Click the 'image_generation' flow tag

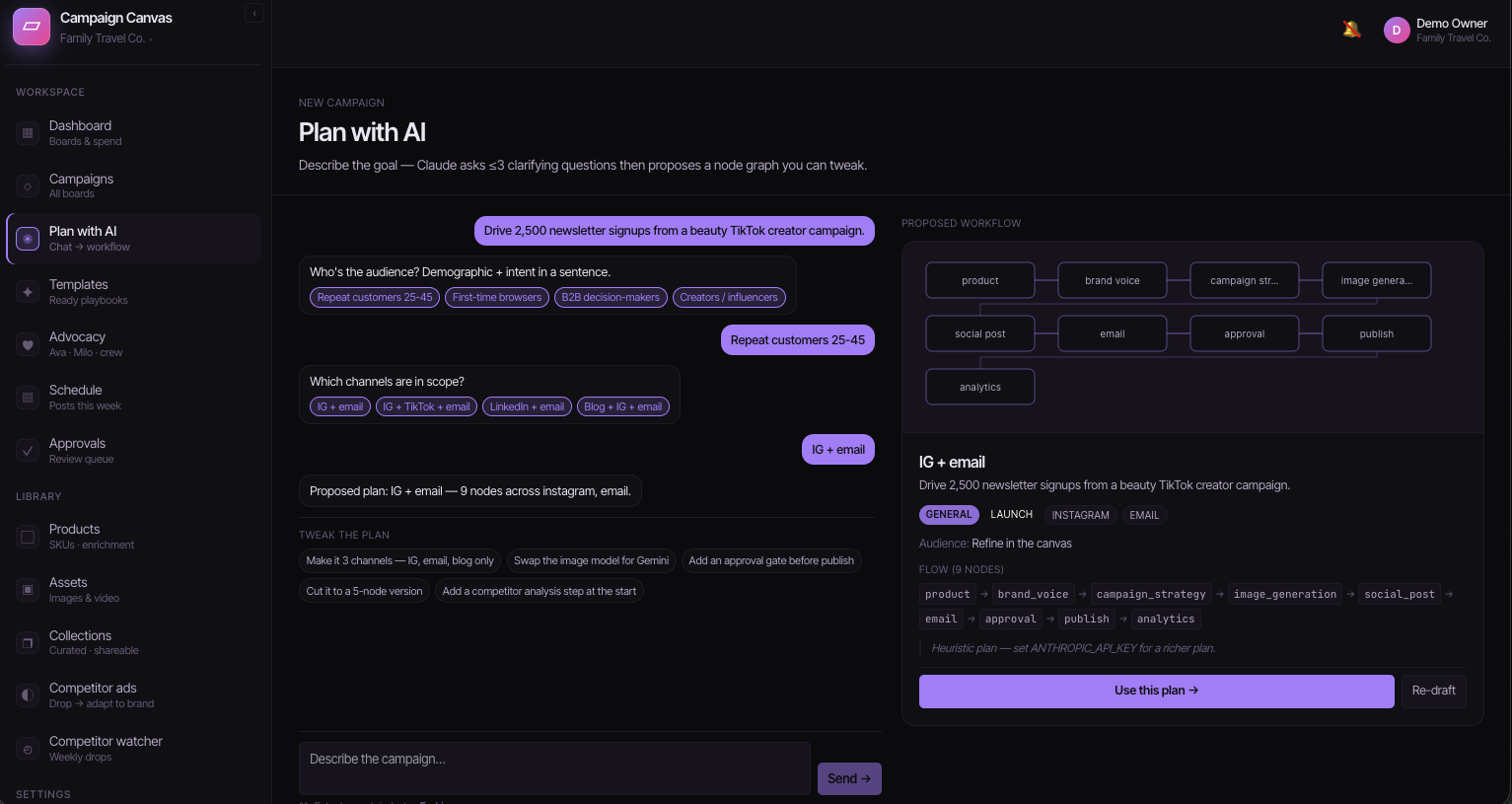(x=1285, y=594)
